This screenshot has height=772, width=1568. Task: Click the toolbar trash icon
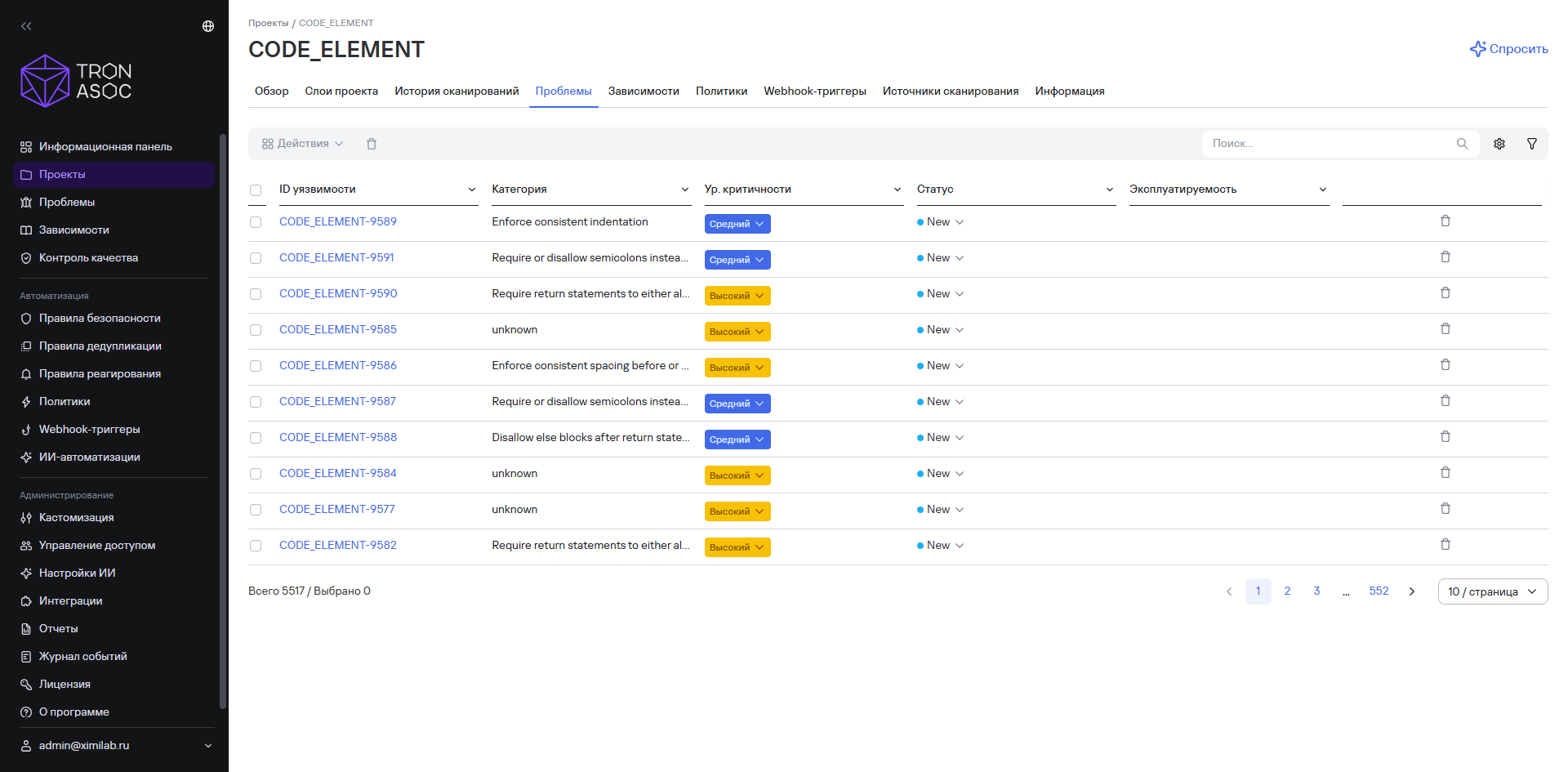point(372,144)
